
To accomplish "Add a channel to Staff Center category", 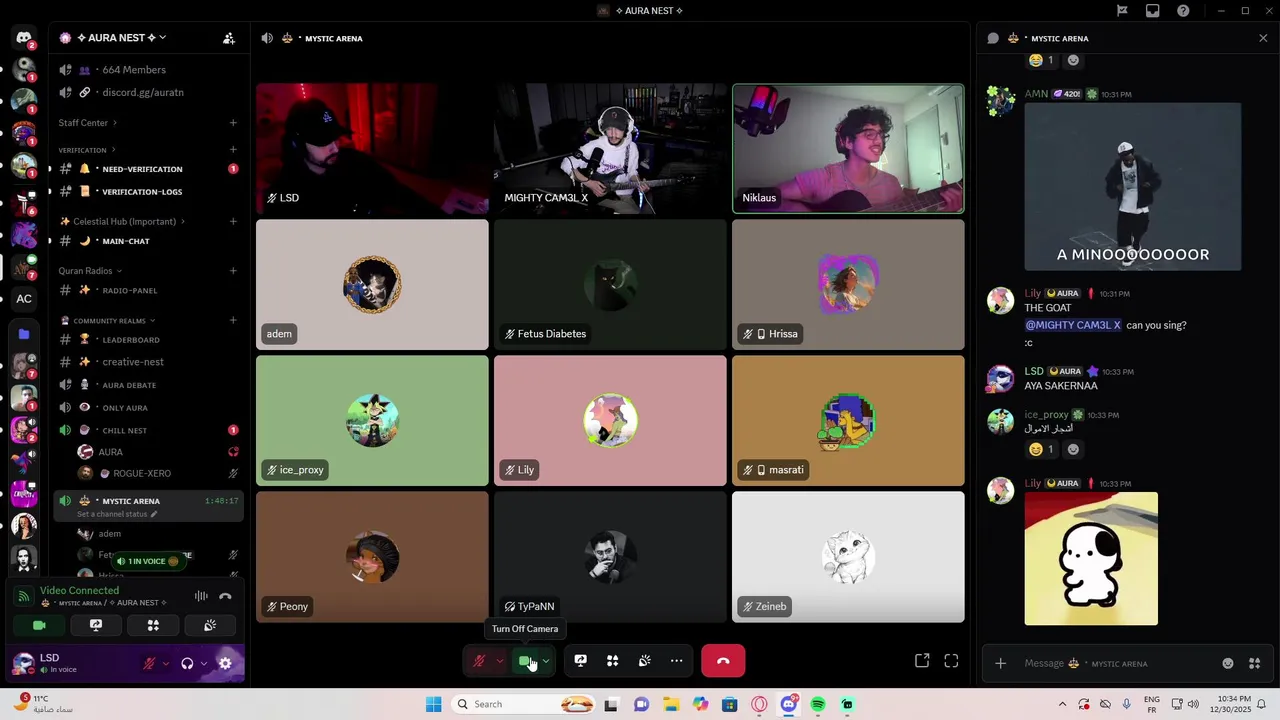I will click(233, 123).
